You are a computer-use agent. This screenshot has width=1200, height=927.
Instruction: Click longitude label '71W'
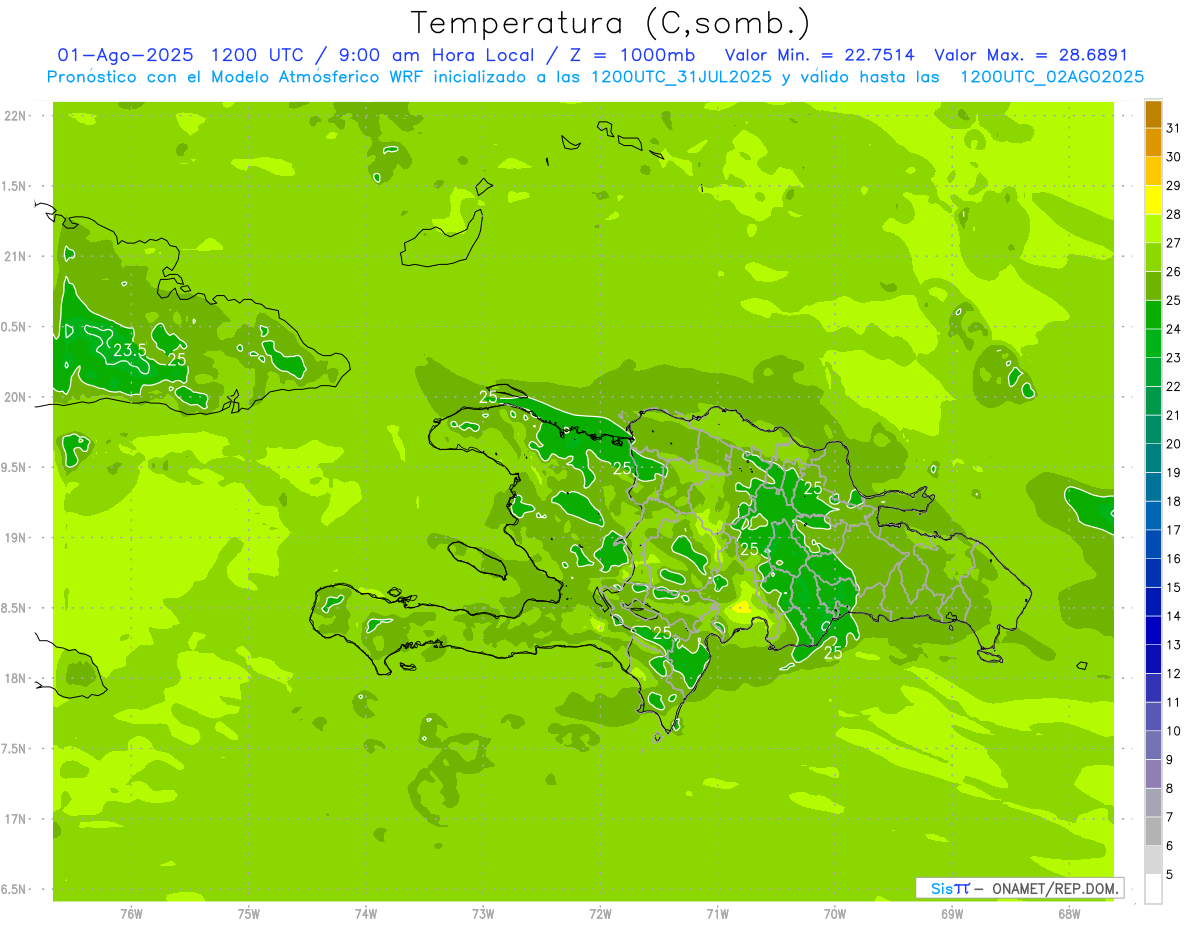[717, 914]
